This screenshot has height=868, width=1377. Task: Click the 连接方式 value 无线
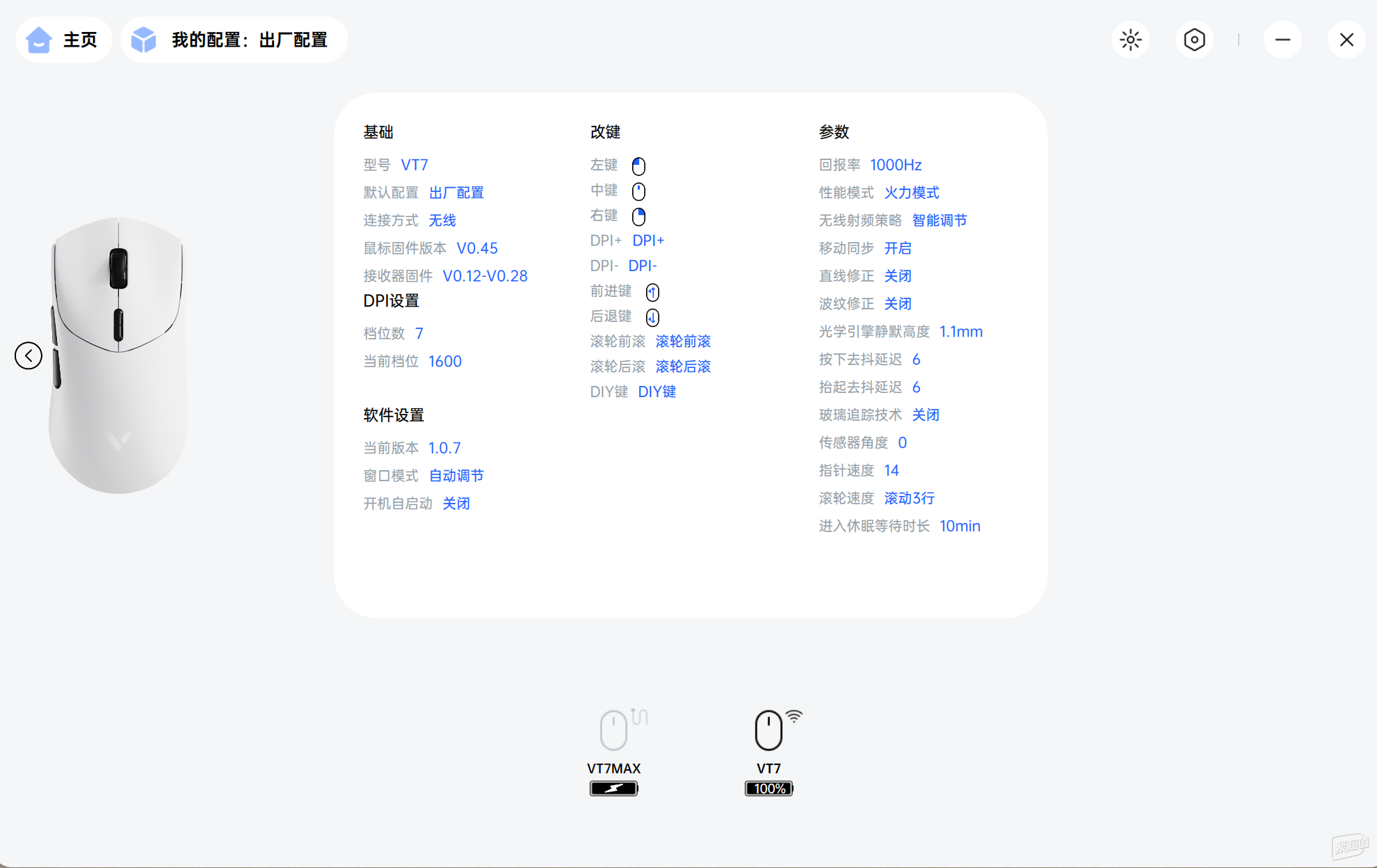[x=442, y=220]
